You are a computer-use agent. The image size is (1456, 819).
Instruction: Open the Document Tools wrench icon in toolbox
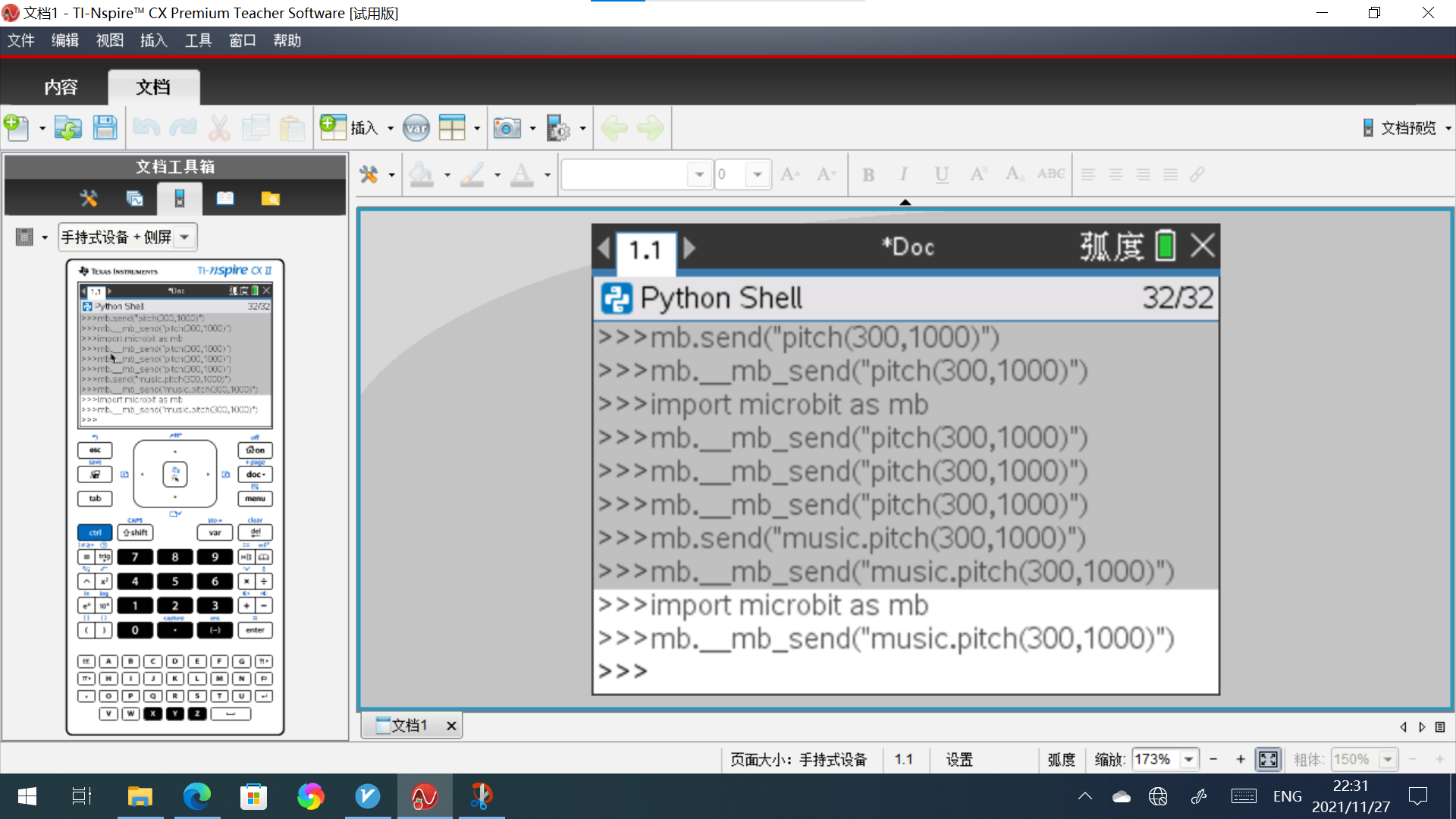tap(89, 199)
